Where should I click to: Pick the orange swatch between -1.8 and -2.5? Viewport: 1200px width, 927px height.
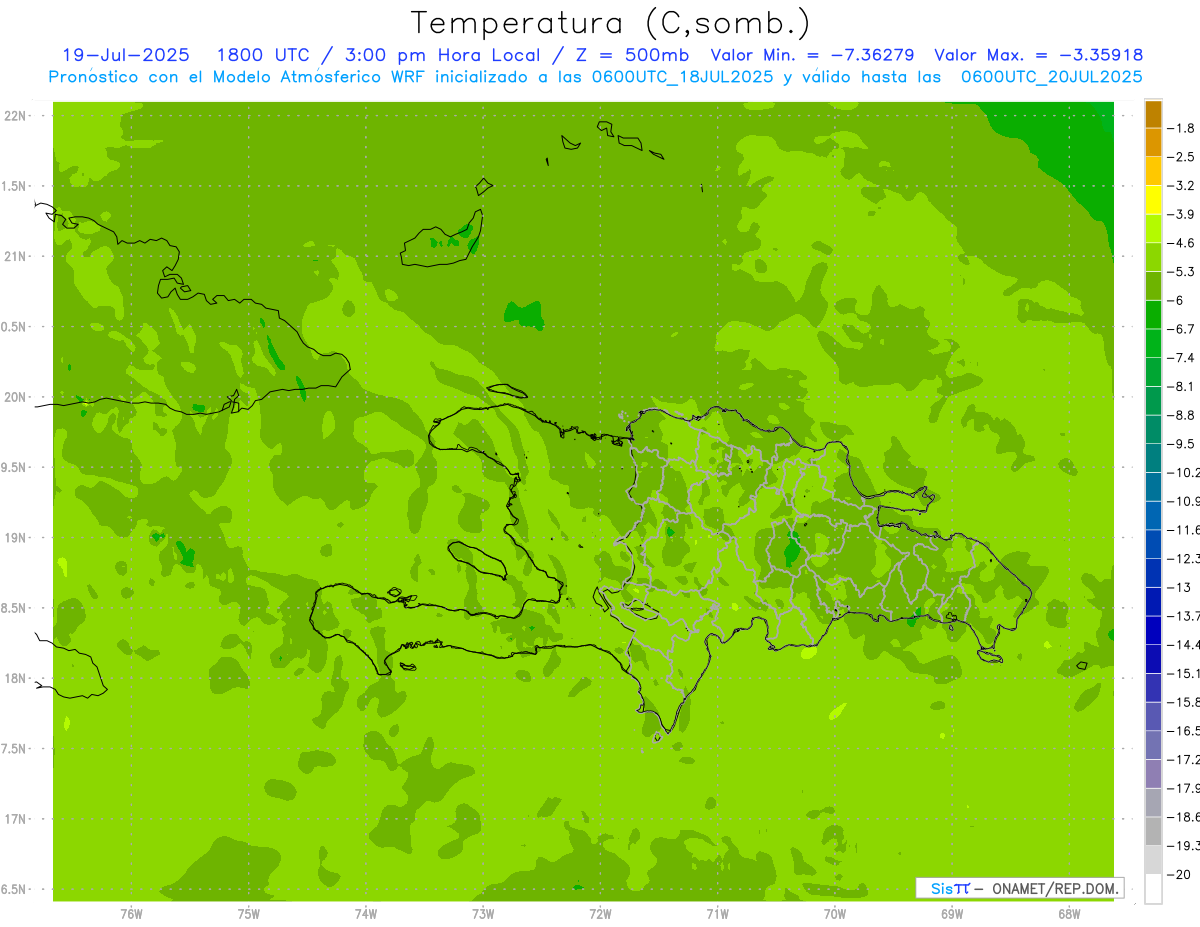[1153, 142]
